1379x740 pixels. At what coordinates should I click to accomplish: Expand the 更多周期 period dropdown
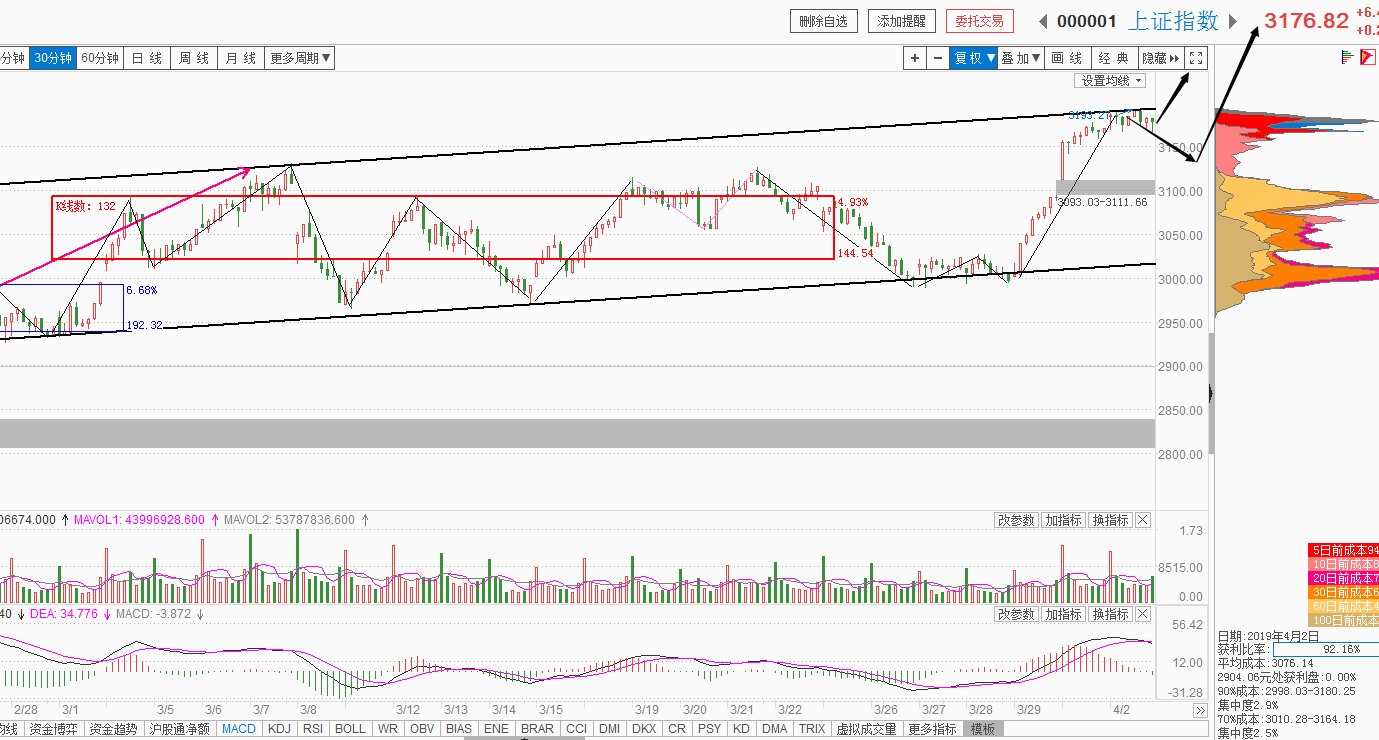click(x=300, y=58)
